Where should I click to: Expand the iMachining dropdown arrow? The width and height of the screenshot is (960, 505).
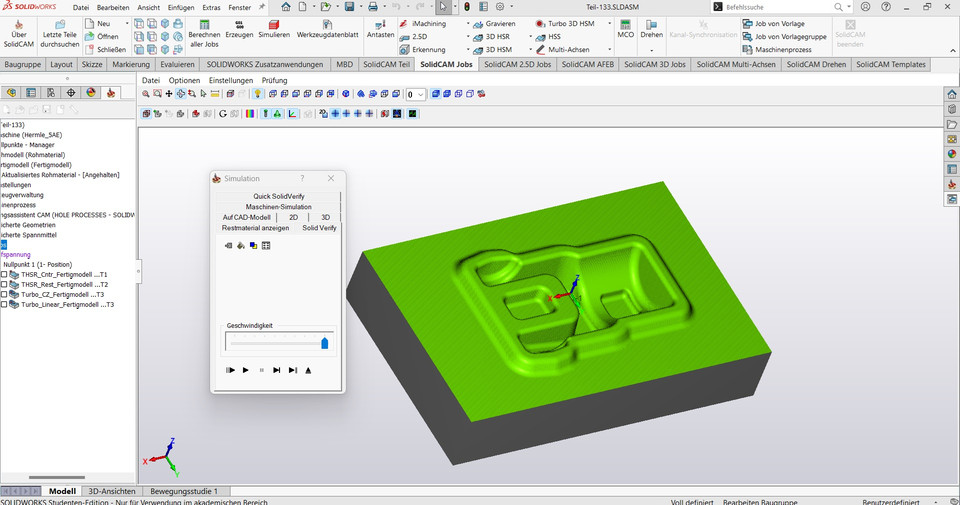(x=468, y=23)
